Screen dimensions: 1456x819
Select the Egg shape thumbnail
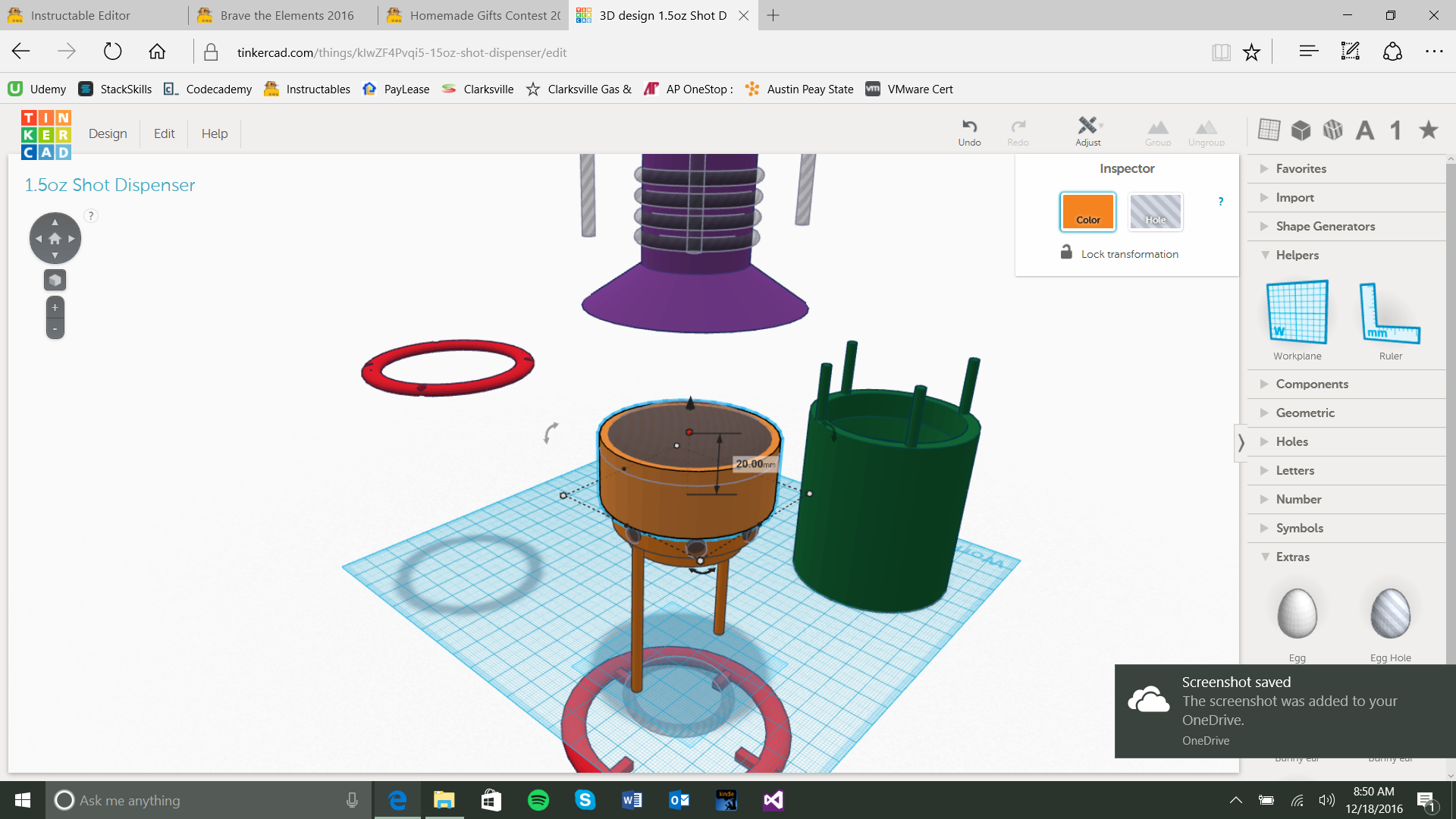1297,614
